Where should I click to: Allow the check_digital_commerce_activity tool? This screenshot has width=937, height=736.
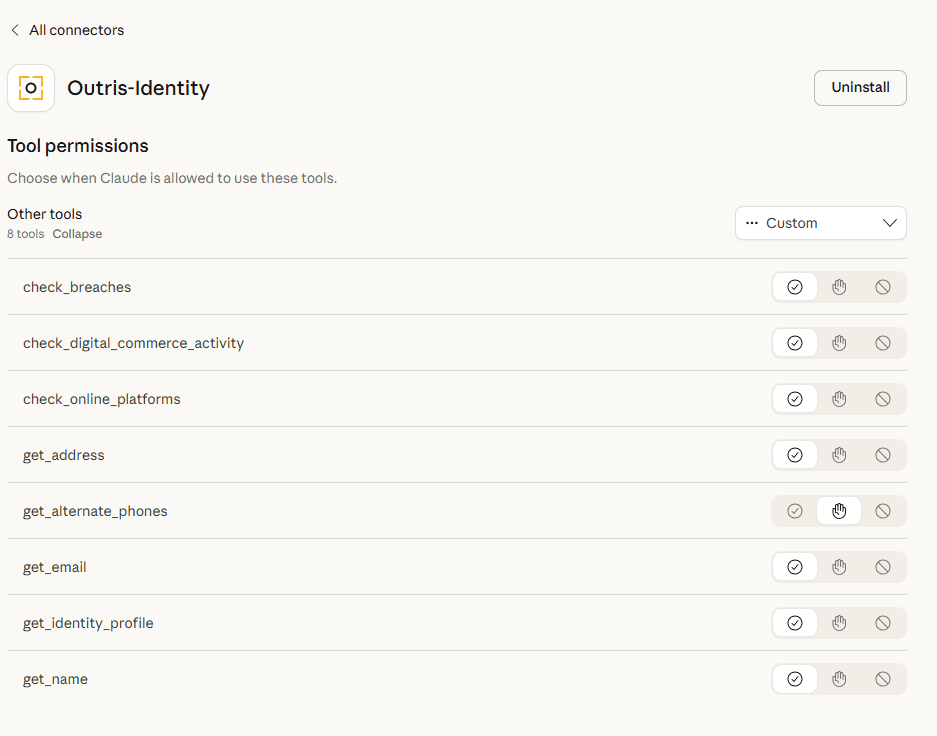(x=794, y=343)
